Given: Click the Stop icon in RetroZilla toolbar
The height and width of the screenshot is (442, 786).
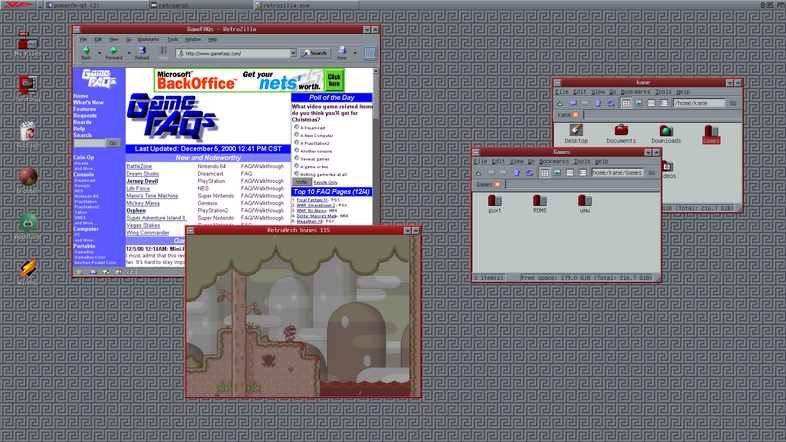Looking at the screenshot, I should click(163, 52).
